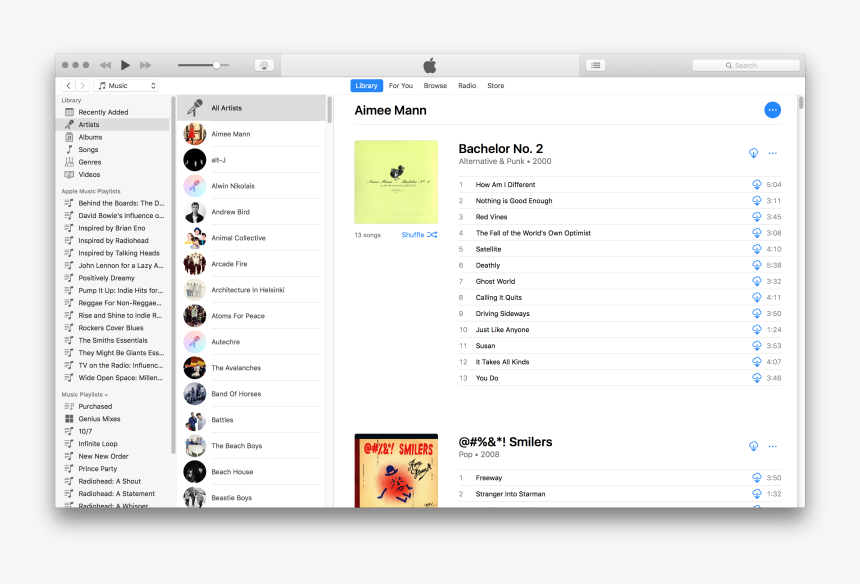Download the track Freeway using its cloud icon
The image size is (860, 584).
coord(758,477)
